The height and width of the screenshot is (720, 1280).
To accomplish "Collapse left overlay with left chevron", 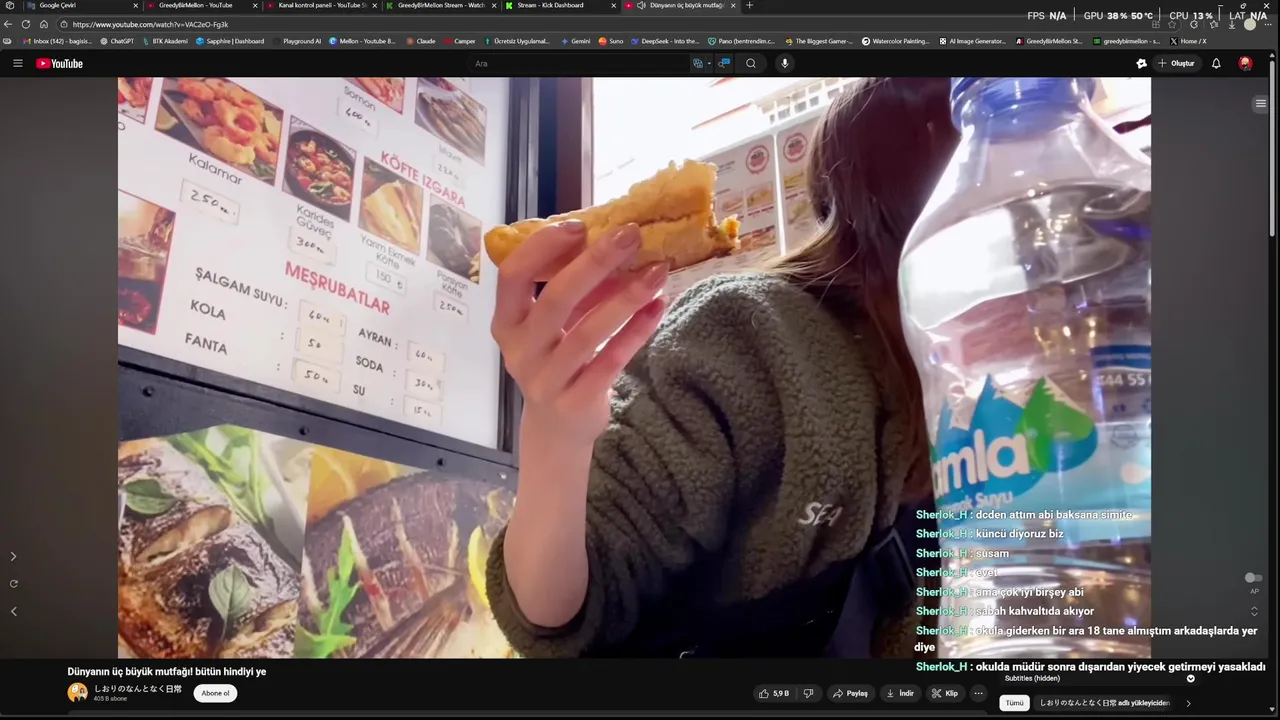I will click(x=13, y=611).
